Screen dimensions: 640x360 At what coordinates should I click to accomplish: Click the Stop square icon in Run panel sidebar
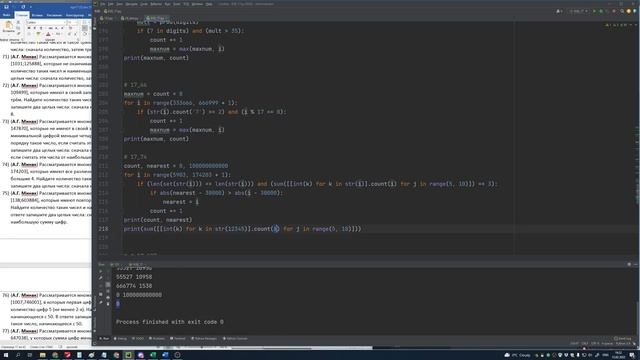pyautogui.click(x=100, y=294)
